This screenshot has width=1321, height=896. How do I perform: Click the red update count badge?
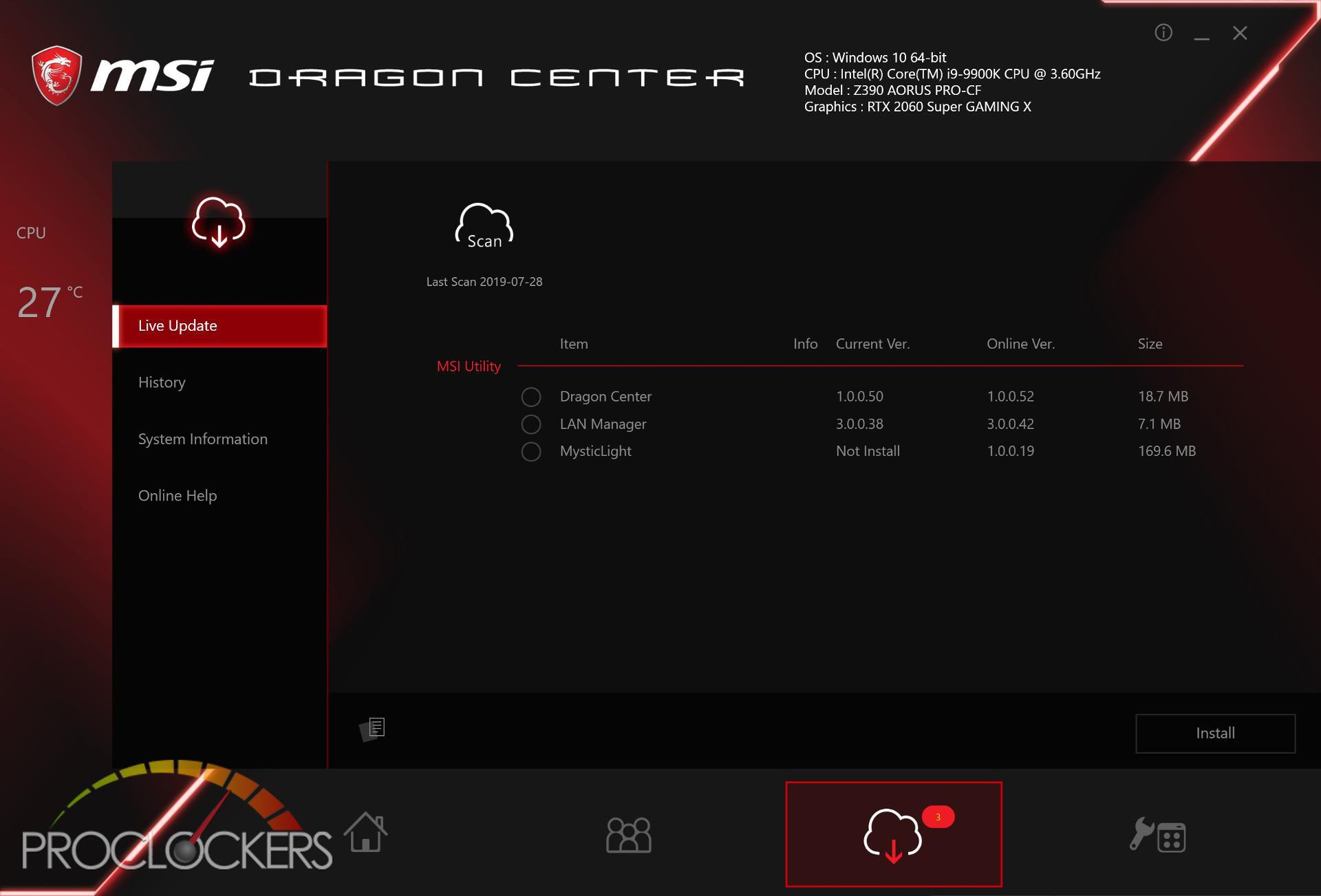coord(938,817)
